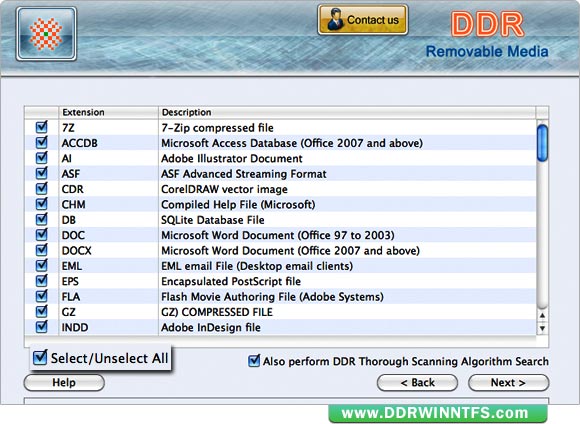Select 'ASF Advanced Streaming Format' text
Screen dimensions: 580x424
[x=244, y=174]
